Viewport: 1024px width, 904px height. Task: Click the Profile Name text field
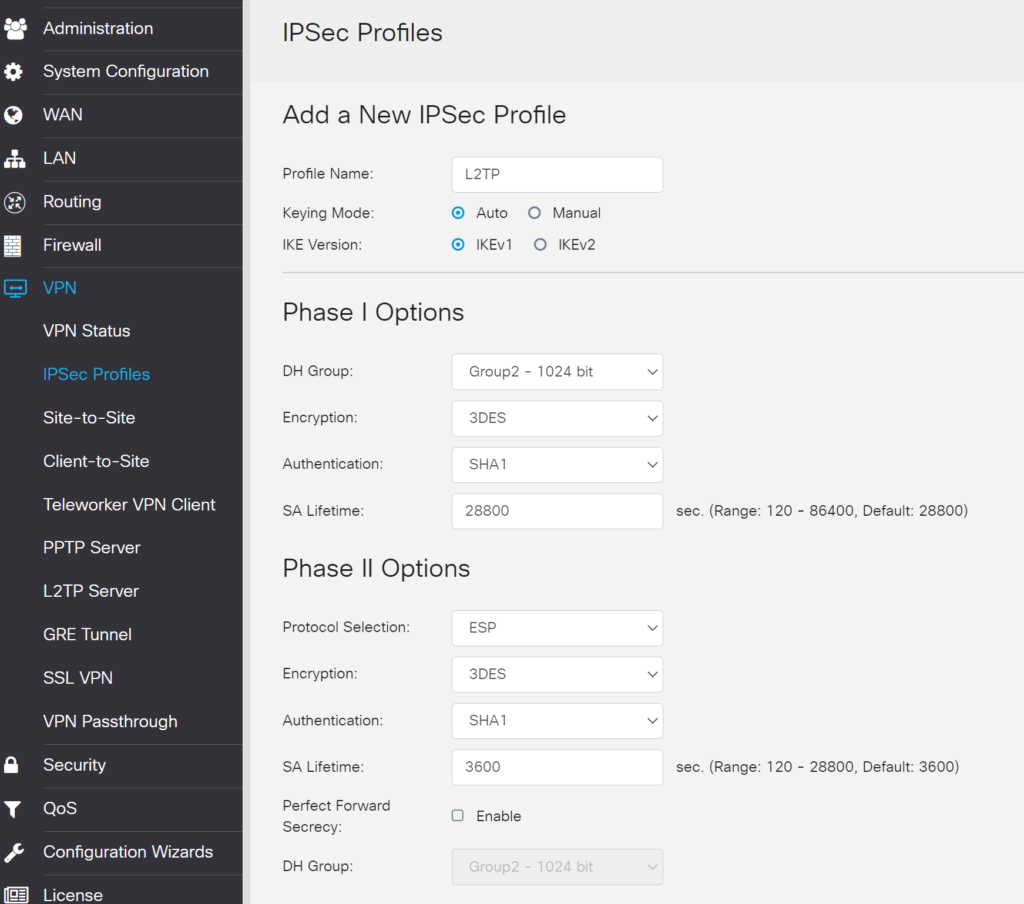557,174
